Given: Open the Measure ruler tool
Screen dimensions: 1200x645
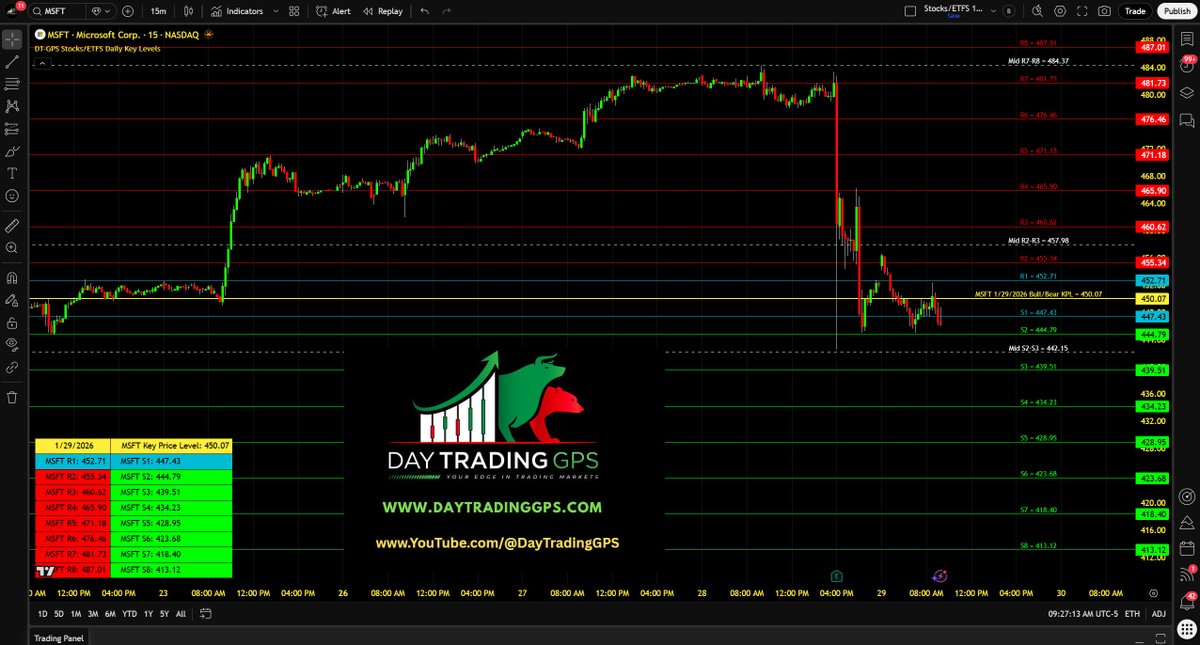Looking at the screenshot, I should point(11,226).
